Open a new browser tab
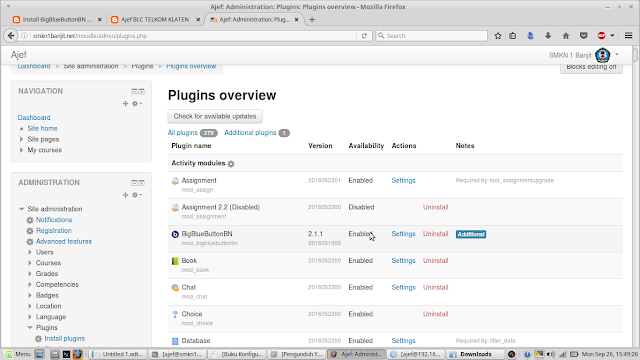This screenshot has height=360, width=640. click(x=312, y=20)
